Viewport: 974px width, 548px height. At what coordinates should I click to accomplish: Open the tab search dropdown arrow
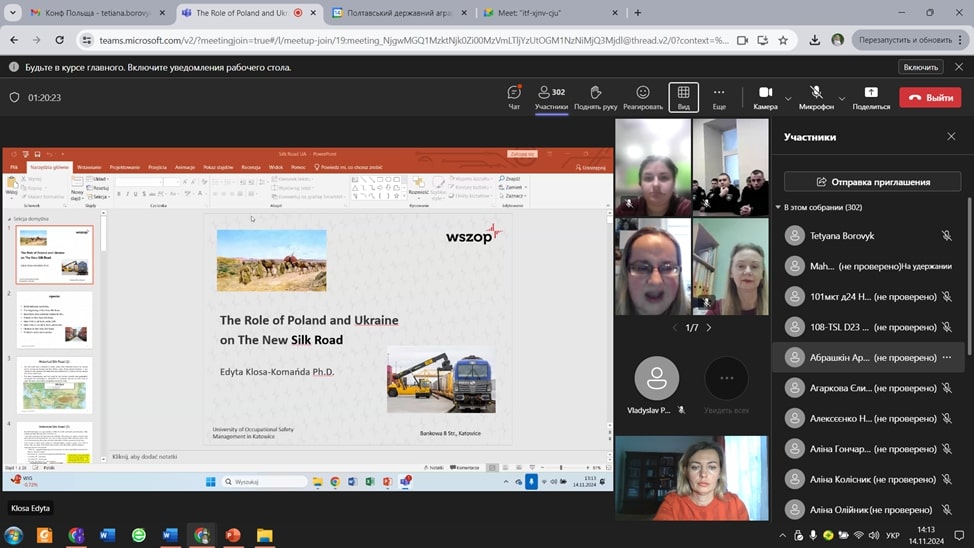point(12,12)
